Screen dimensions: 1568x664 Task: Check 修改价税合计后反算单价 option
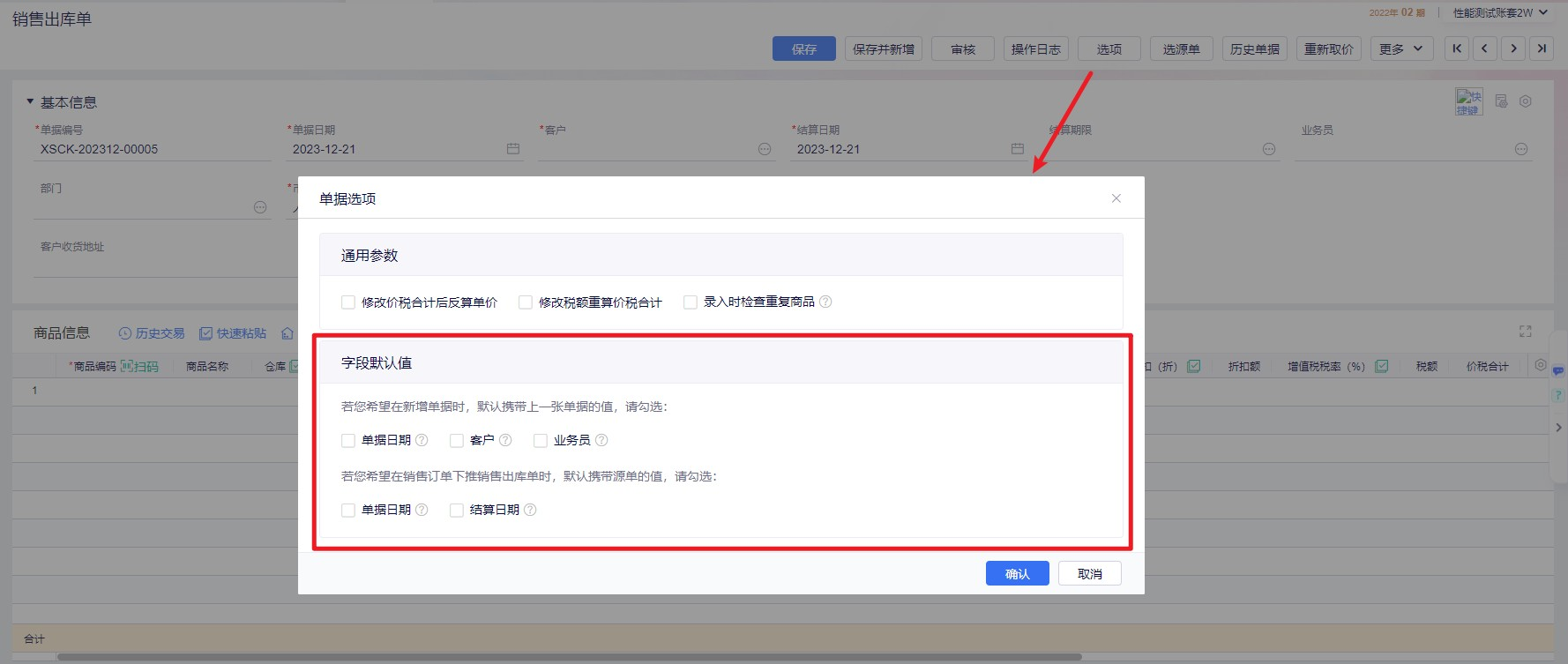click(348, 302)
